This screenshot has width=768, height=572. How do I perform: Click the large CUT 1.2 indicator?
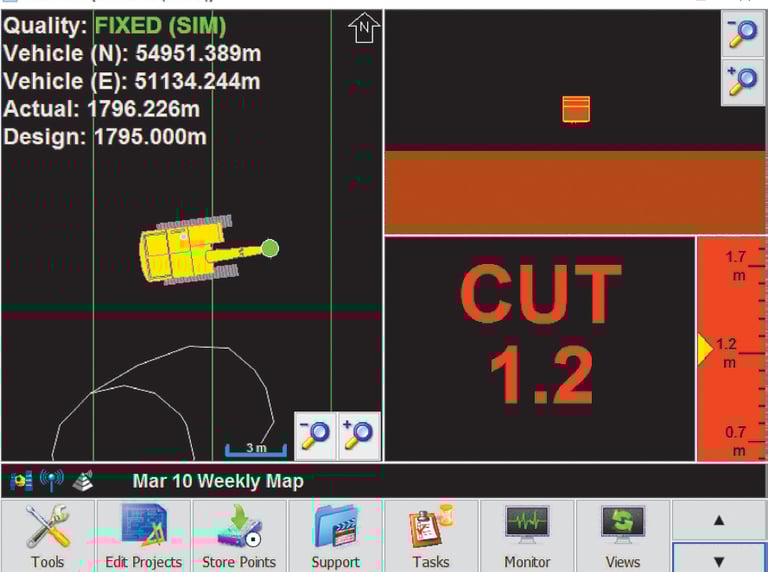pos(541,333)
